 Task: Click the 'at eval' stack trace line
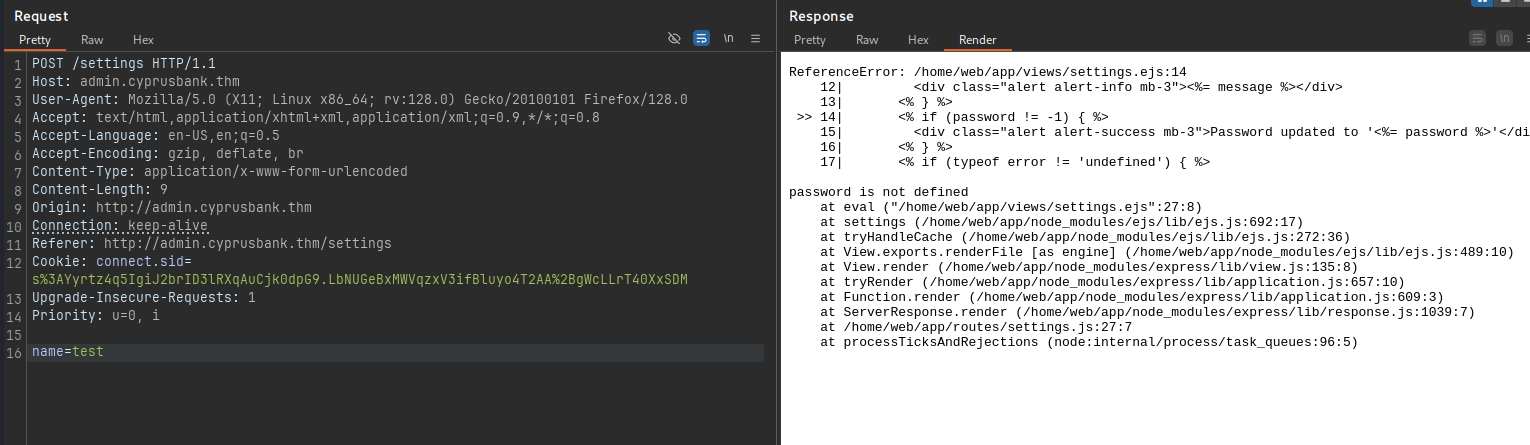coord(1011,207)
